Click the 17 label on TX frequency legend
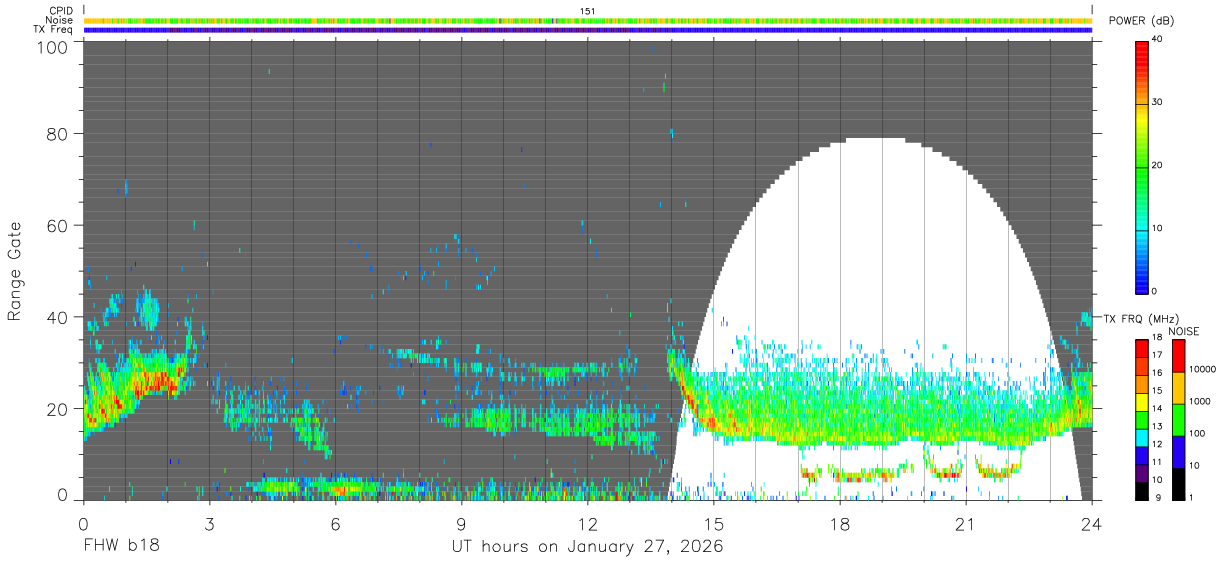Screen dimensions: 1228x567 [1158, 355]
